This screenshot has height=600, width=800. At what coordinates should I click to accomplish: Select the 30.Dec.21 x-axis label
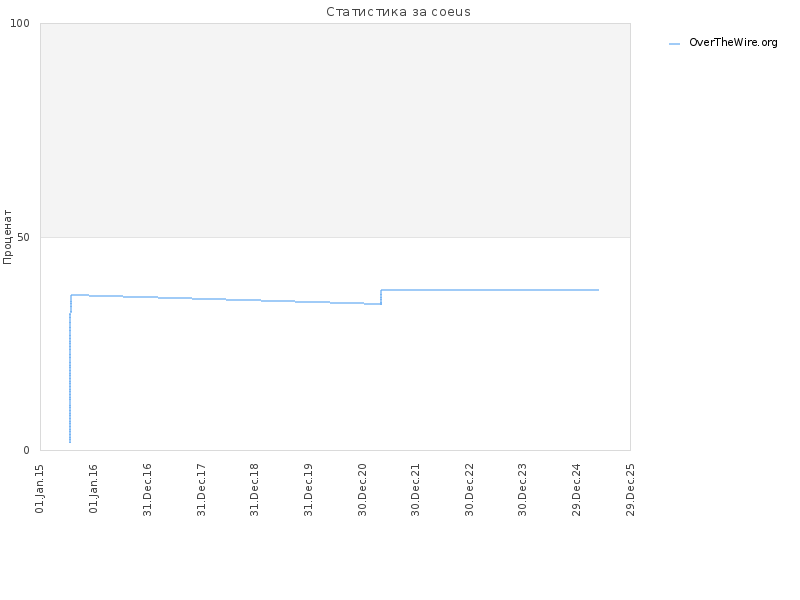pyautogui.click(x=416, y=490)
